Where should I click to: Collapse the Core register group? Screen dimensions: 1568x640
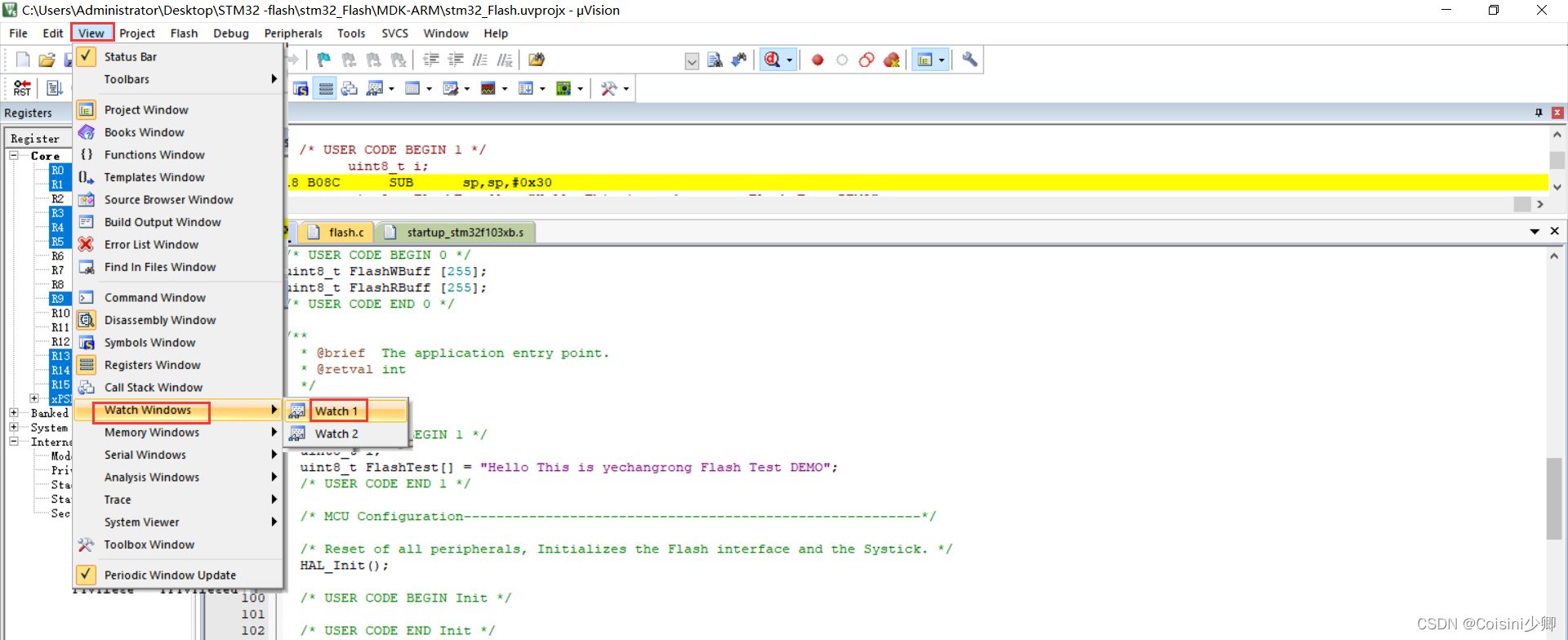click(x=14, y=155)
